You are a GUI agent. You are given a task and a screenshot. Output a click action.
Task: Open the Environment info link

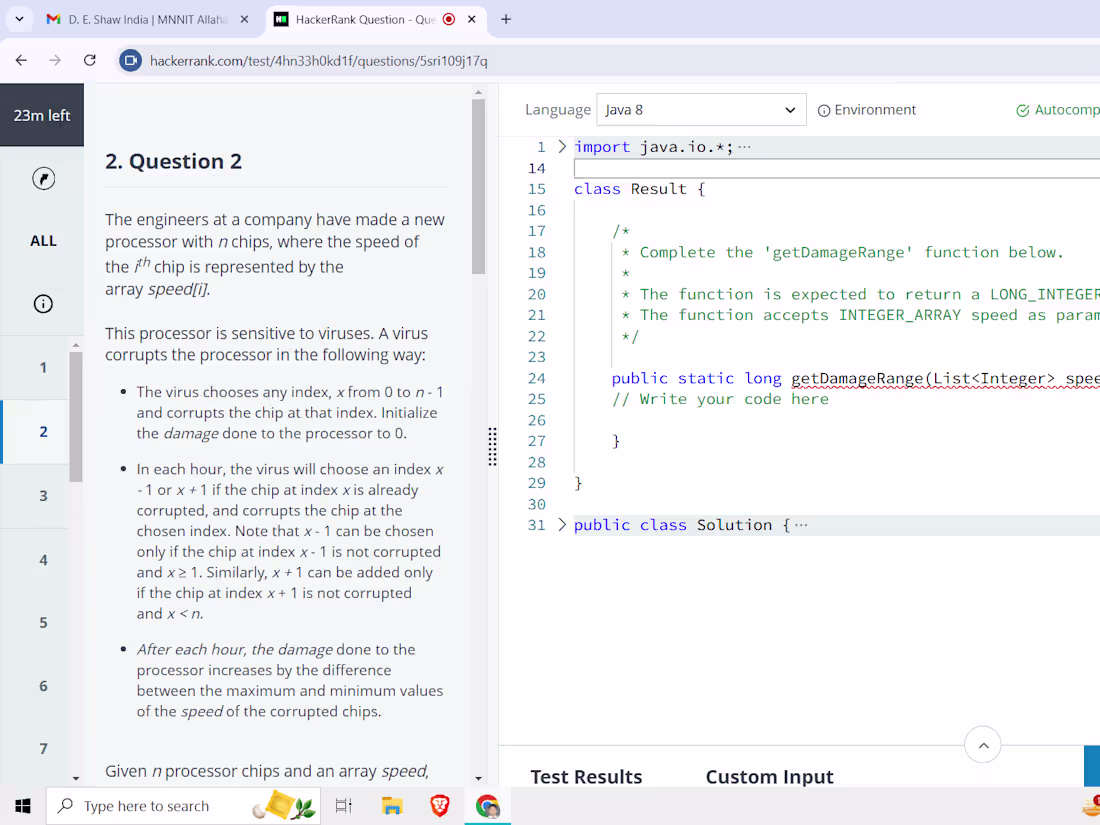pos(867,110)
